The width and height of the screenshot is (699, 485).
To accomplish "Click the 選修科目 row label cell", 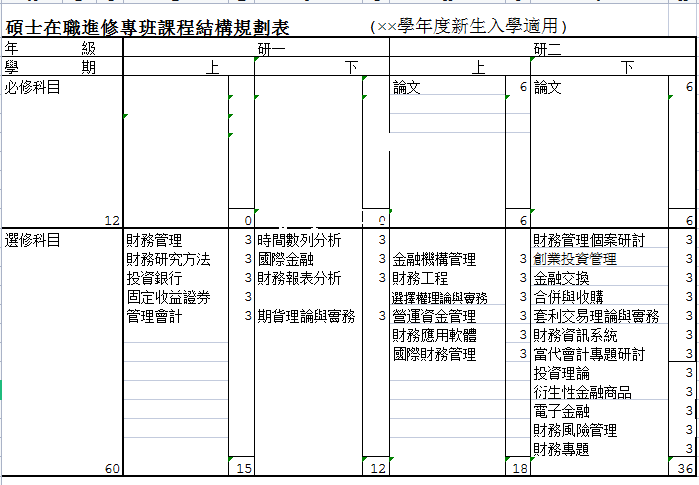I will pos(33,240).
